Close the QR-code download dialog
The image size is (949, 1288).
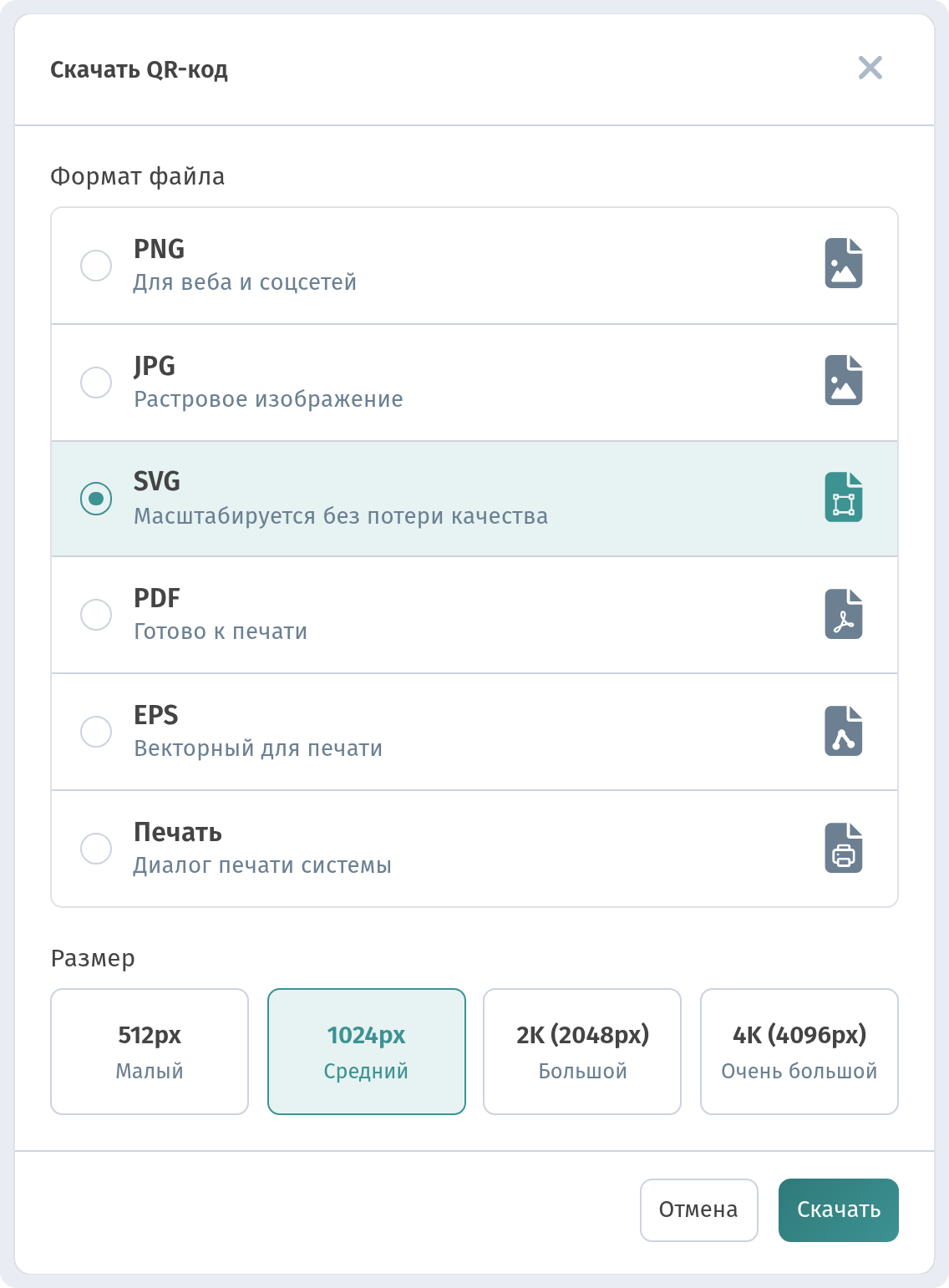pyautogui.click(x=870, y=68)
